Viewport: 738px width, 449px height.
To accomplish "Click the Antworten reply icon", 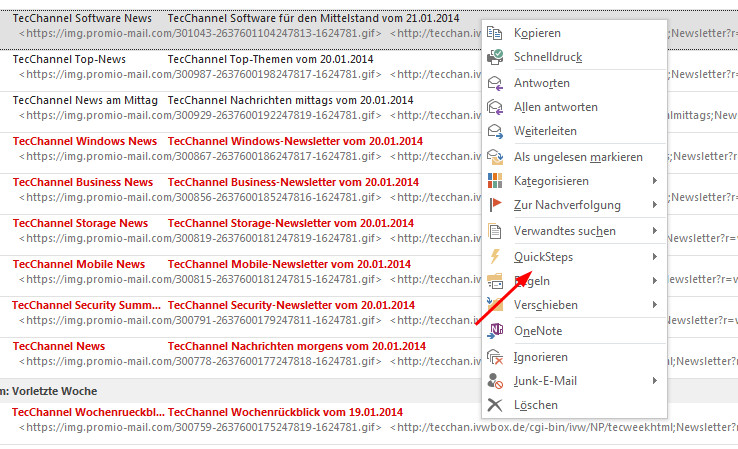I will coord(495,83).
